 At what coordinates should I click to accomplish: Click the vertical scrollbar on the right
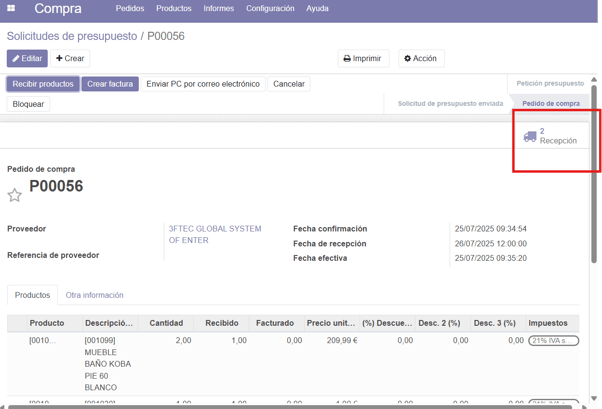click(x=597, y=250)
